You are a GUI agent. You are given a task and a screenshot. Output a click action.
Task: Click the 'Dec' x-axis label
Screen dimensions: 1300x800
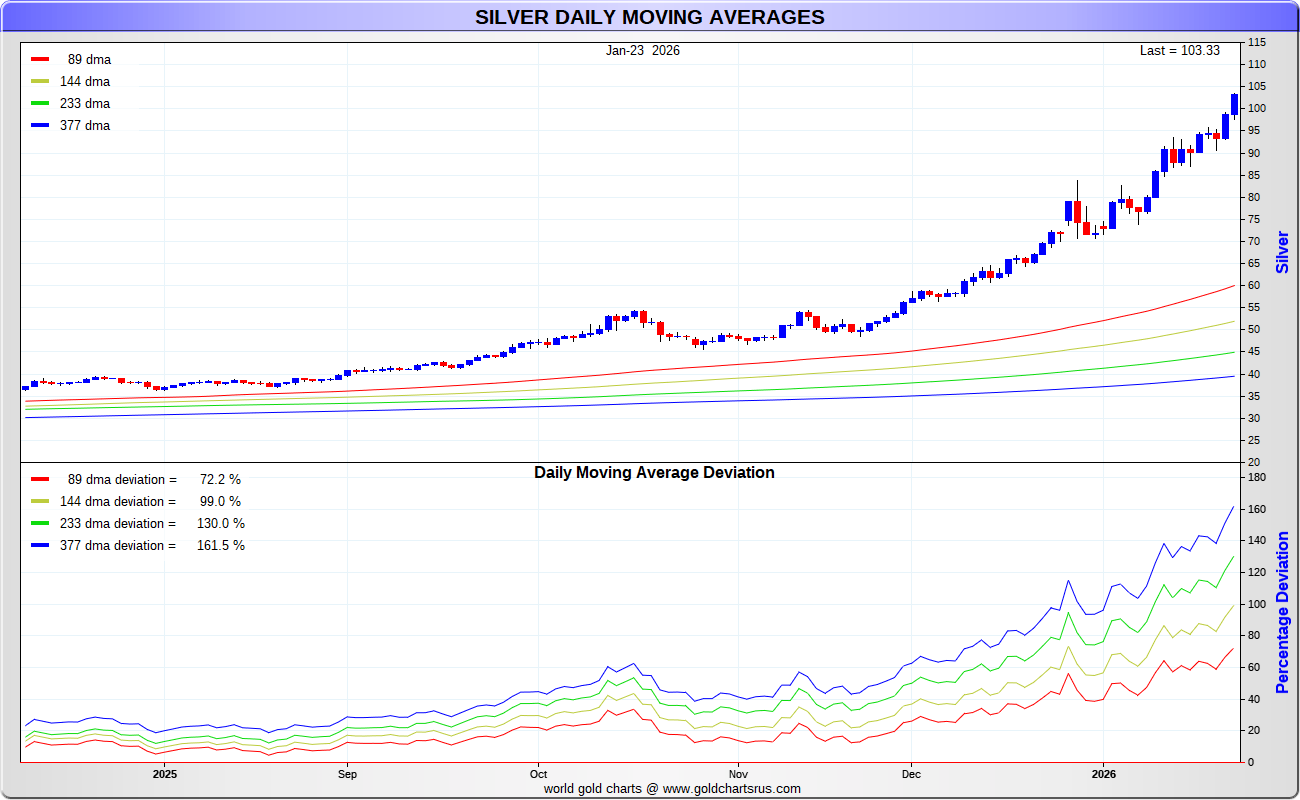click(x=911, y=774)
